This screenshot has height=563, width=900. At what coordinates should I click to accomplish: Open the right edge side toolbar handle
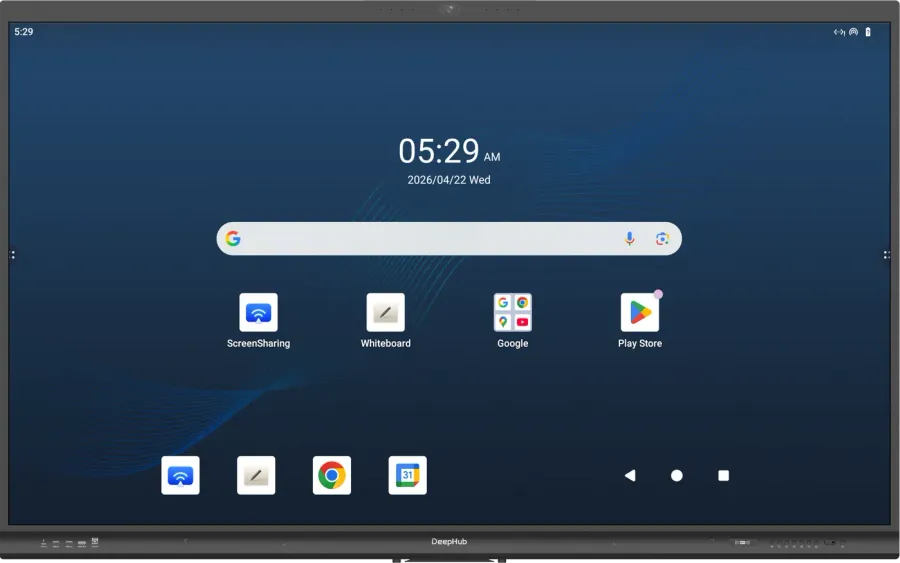click(x=886, y=254)
